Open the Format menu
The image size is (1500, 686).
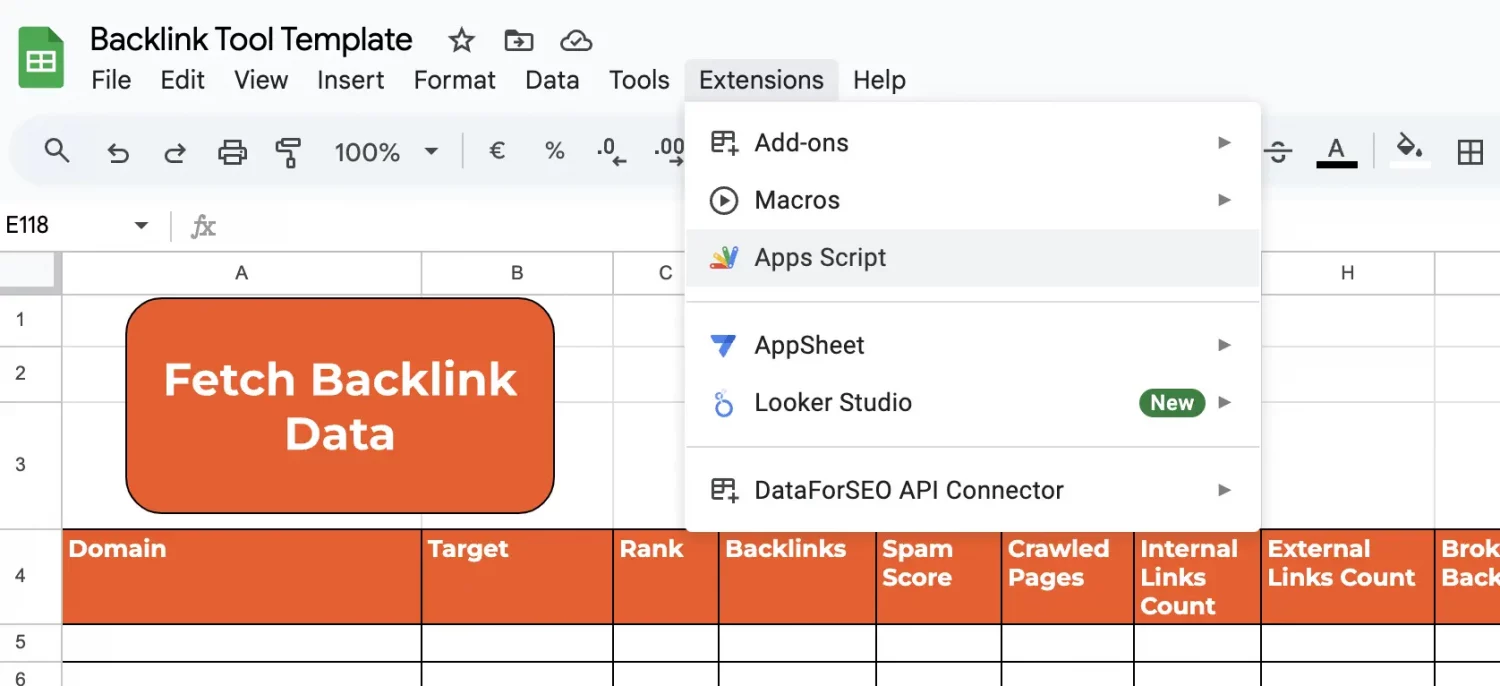455,80
